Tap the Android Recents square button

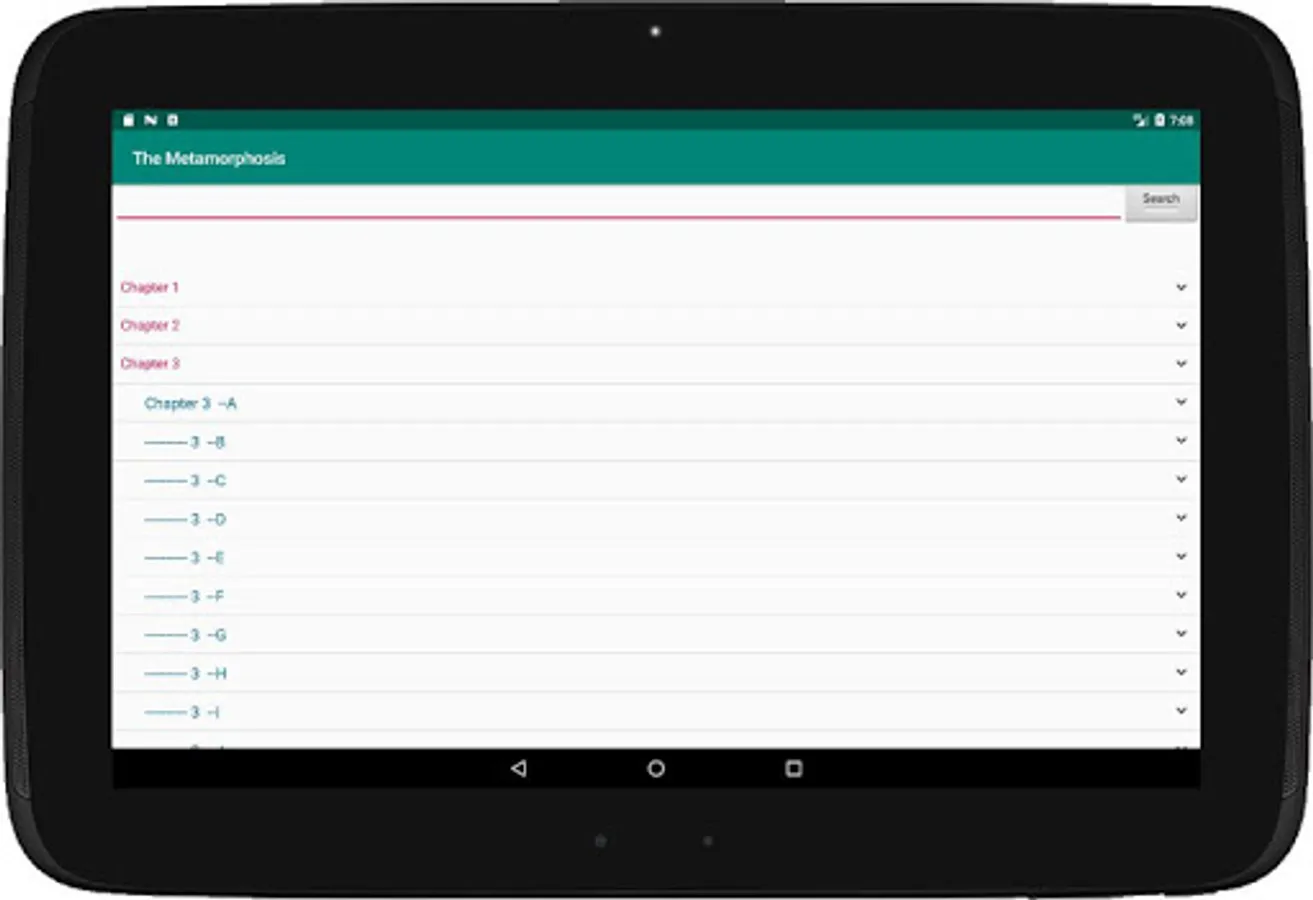coord(794,768)
